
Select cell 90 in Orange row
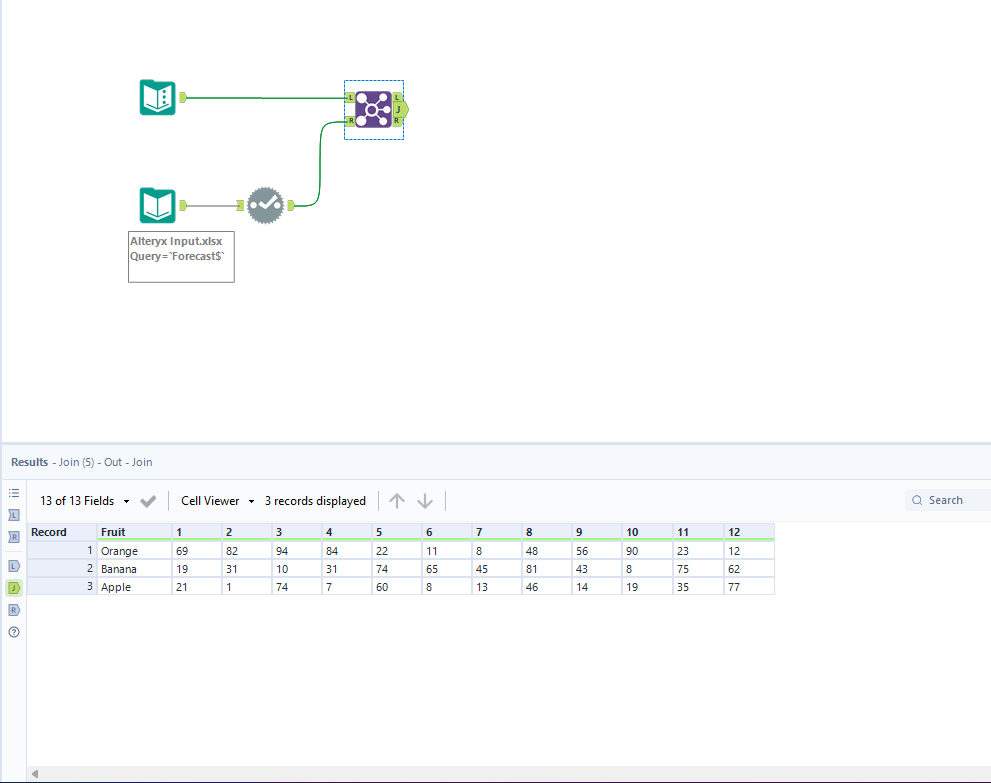point(647,551)
